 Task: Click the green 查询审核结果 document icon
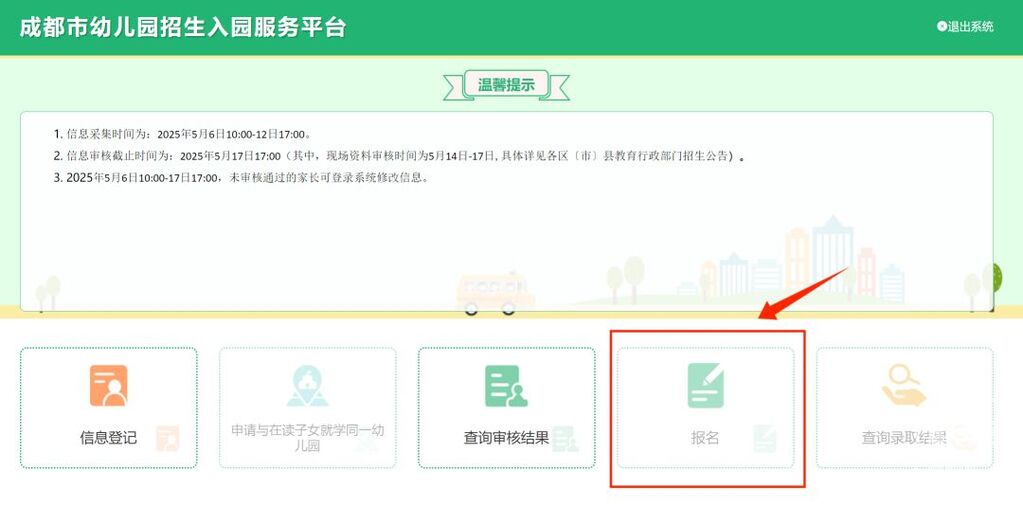click(506, 386)
